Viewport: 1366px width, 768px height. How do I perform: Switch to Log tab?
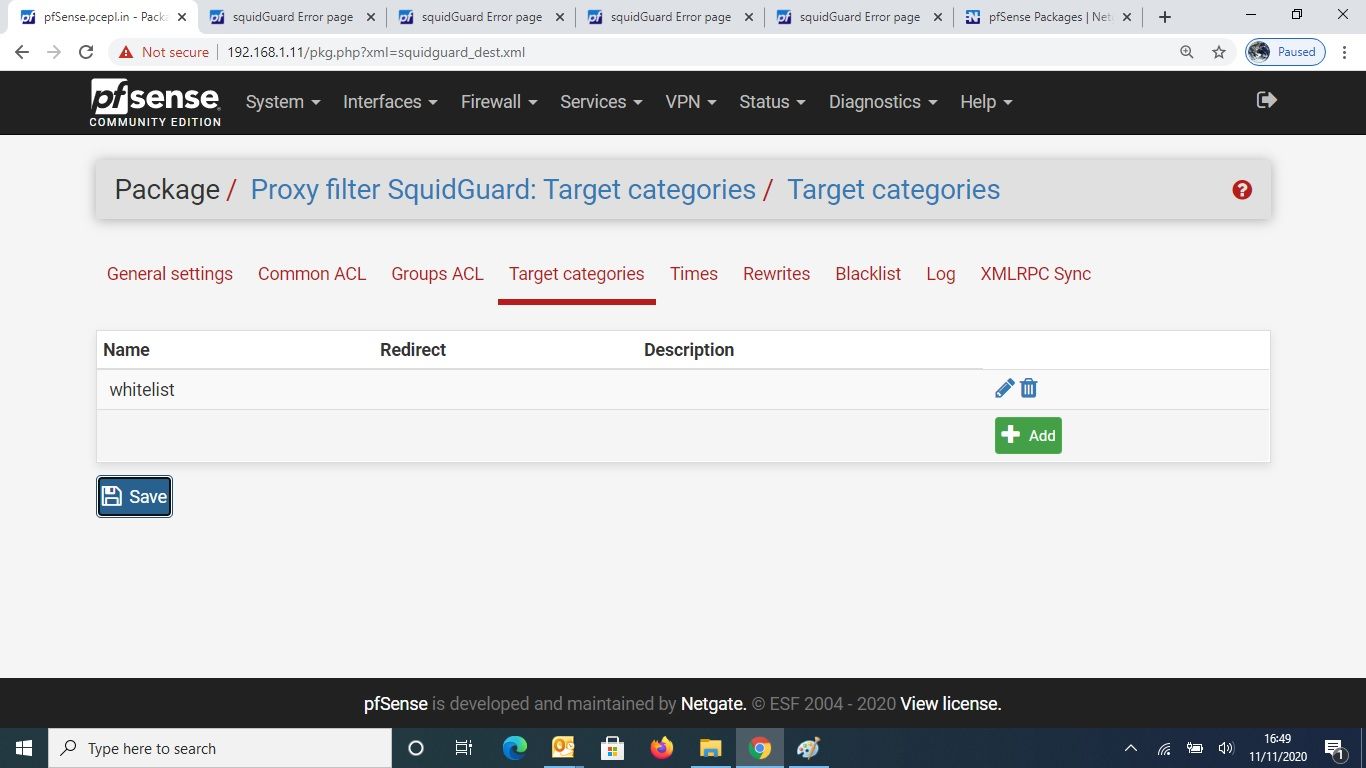tap(941, 274)
